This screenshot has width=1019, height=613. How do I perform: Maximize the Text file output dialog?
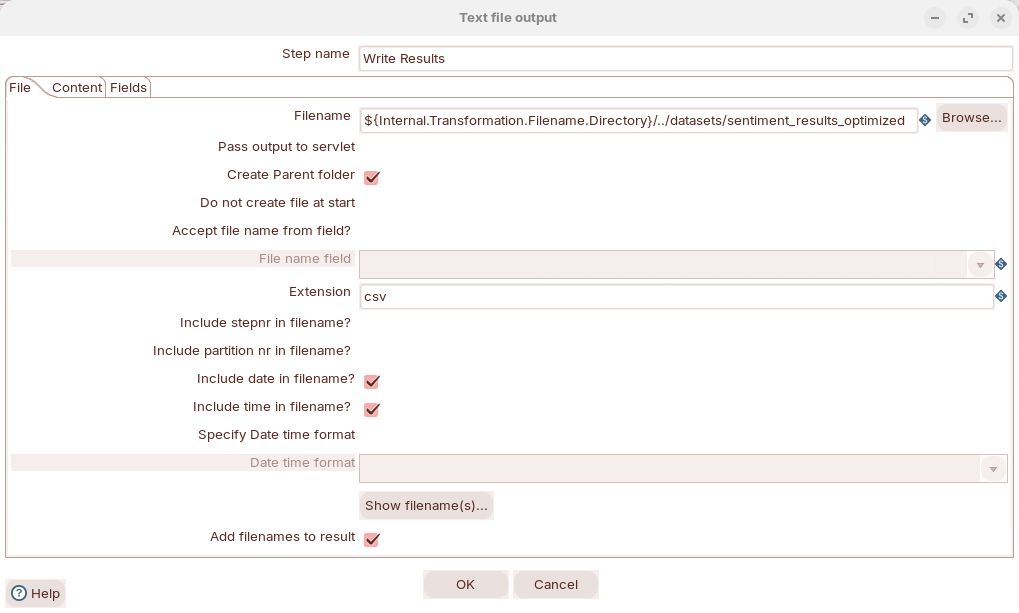(x=967, y=18)
